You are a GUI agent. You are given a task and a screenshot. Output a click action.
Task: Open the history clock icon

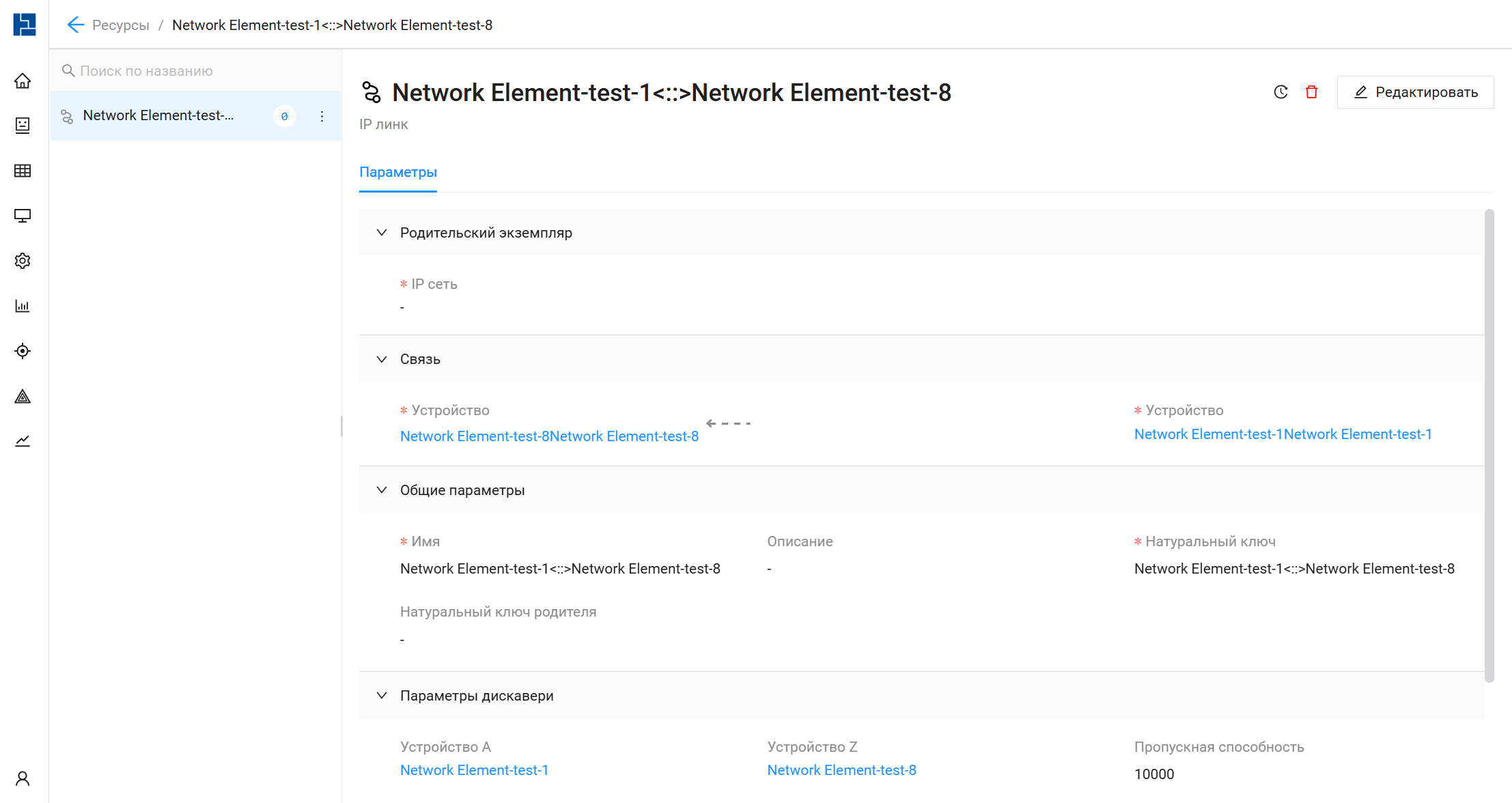coord(1280,92)
